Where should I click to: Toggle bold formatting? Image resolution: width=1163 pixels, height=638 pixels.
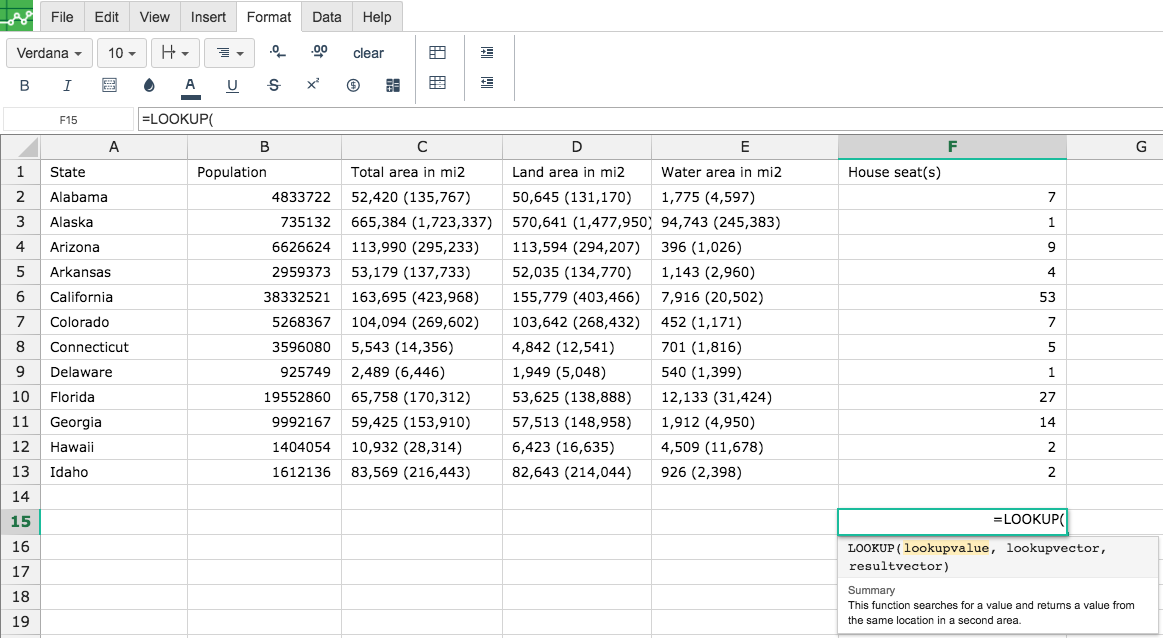(x=25, y=85)
